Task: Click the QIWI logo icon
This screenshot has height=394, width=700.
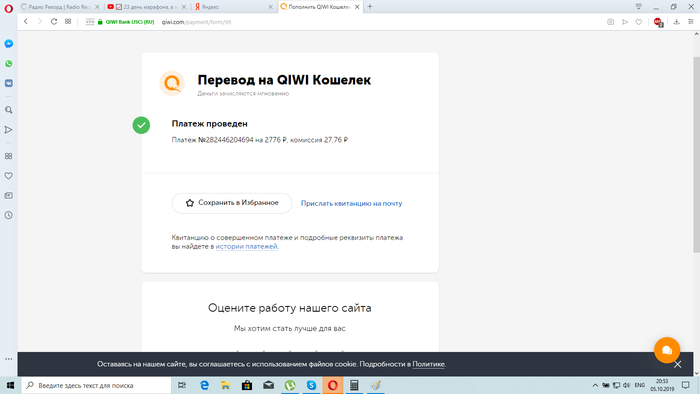Action: [172, 83]
